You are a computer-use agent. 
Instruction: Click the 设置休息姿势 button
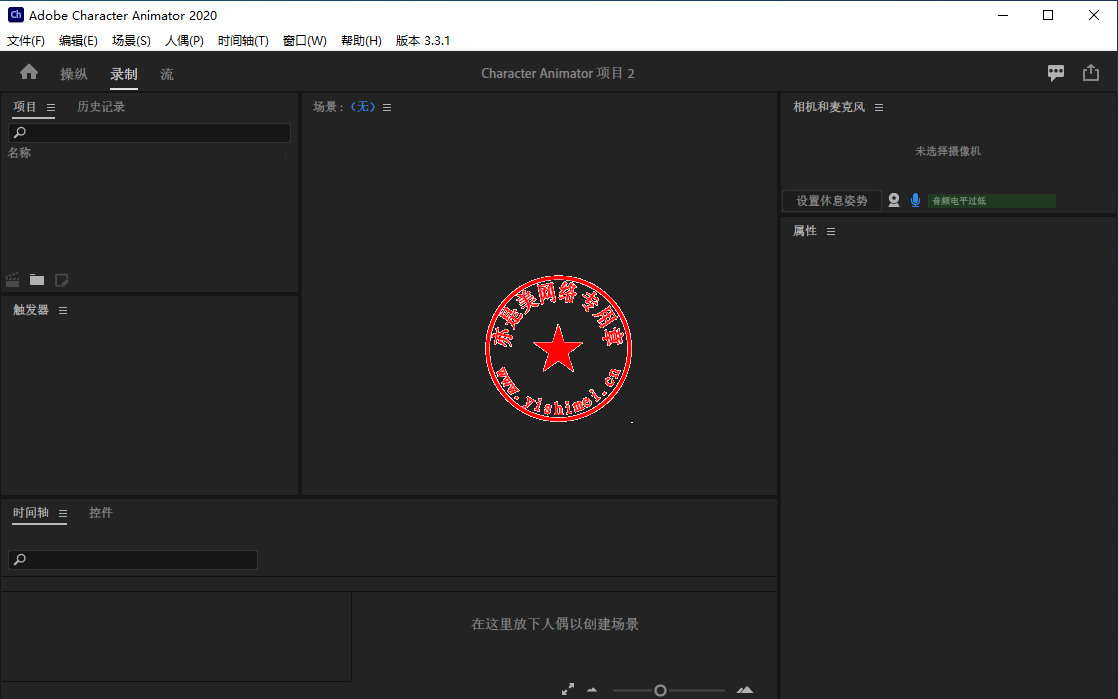tap(832, 201)
